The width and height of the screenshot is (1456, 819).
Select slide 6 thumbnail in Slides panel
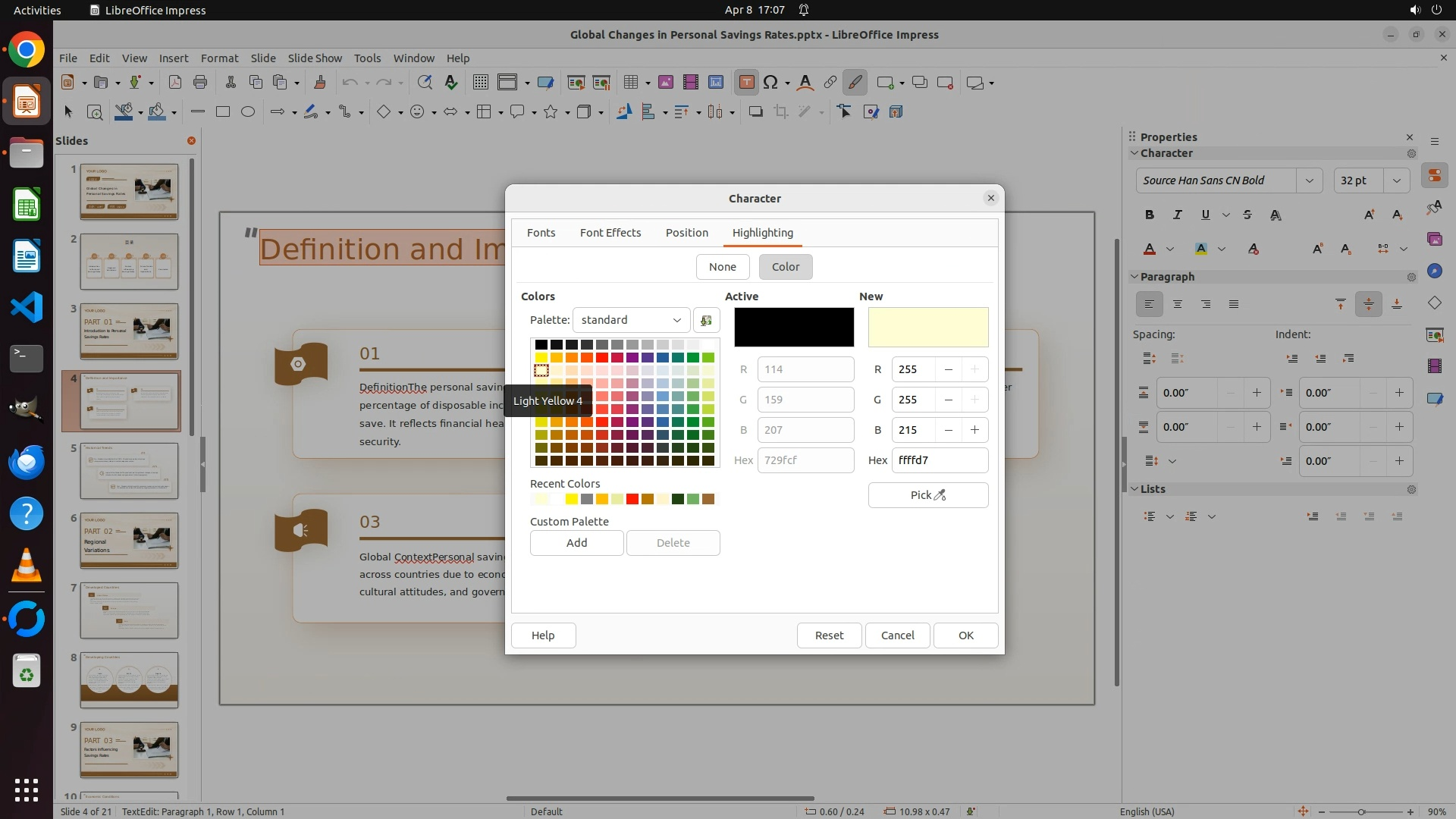tap(129, 540)
